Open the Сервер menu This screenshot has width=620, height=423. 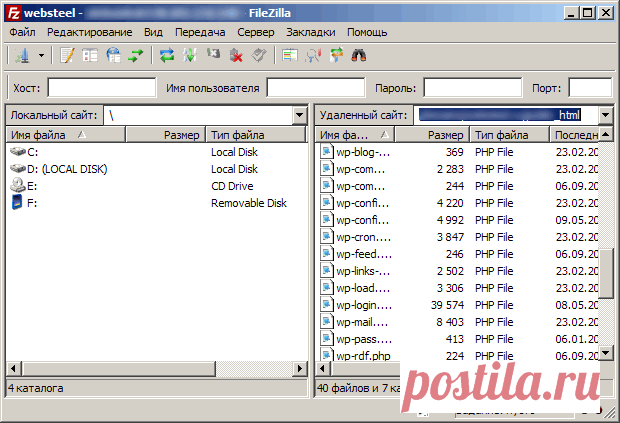[256, 32]
